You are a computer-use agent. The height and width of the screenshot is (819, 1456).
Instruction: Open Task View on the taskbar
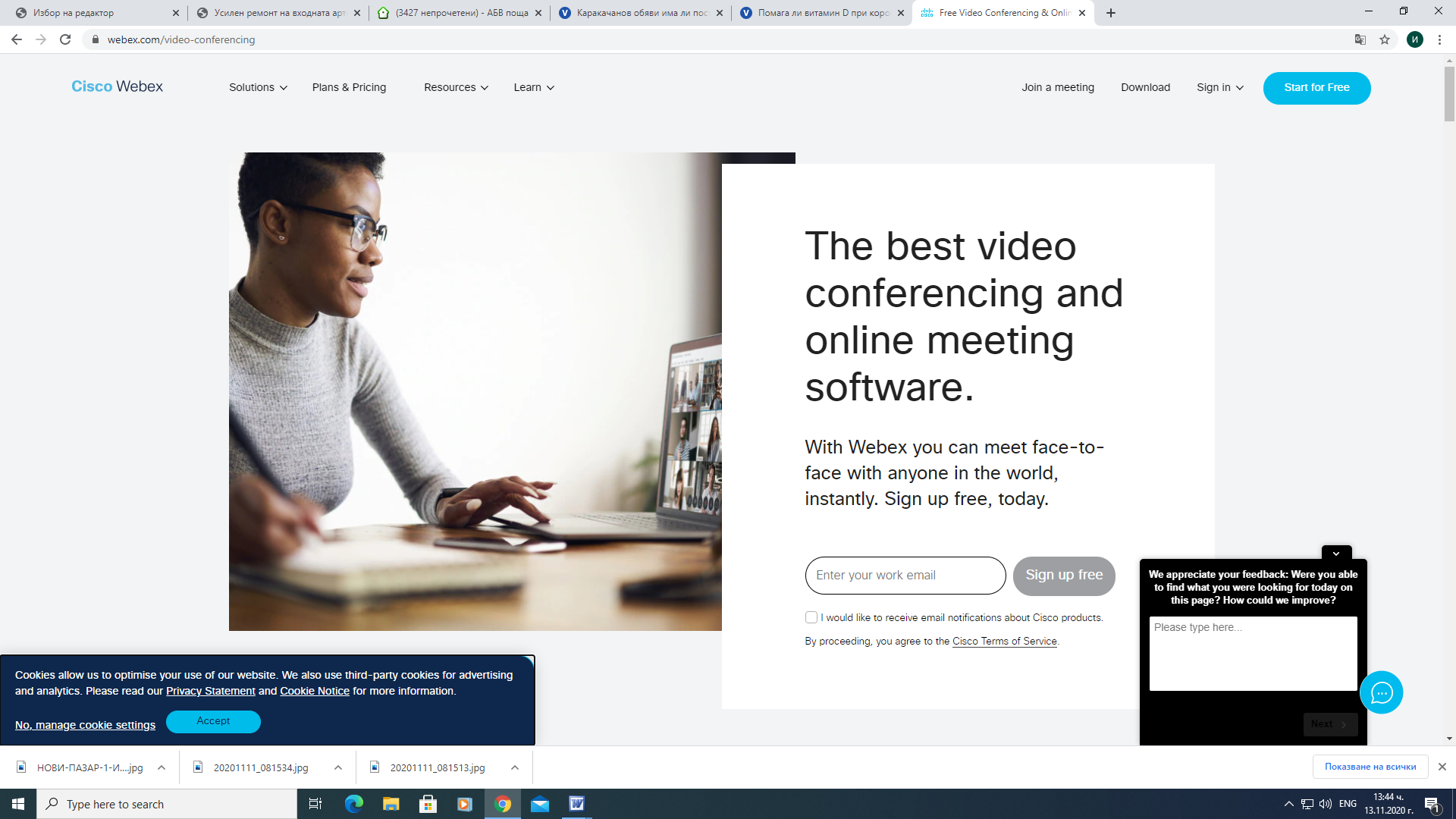point(315,804)
